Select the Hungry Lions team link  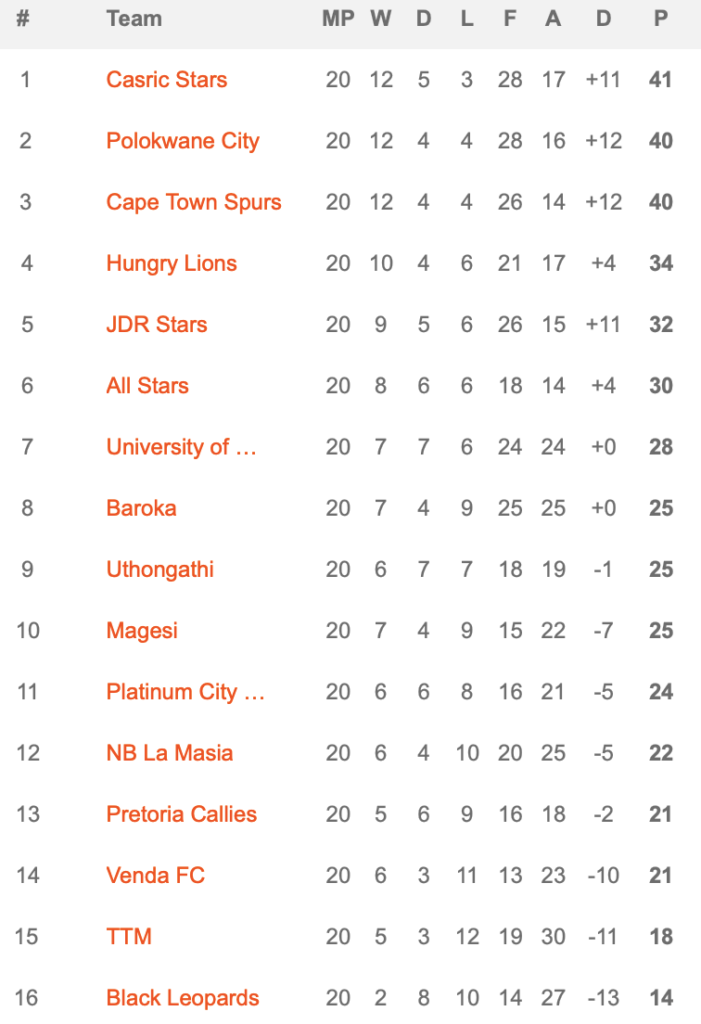click(x=171, y=264)
